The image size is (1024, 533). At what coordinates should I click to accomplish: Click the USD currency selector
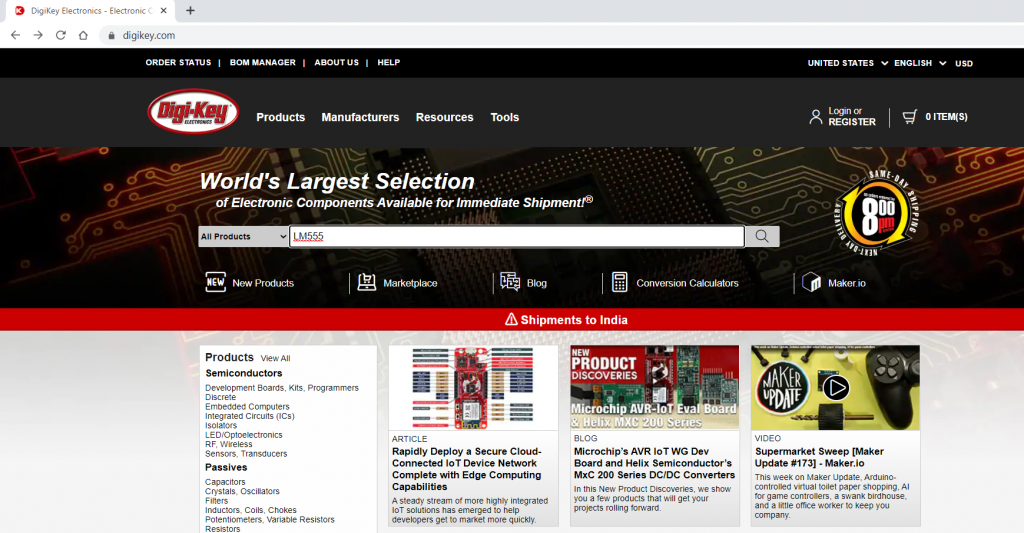click(x=964, y=63)
